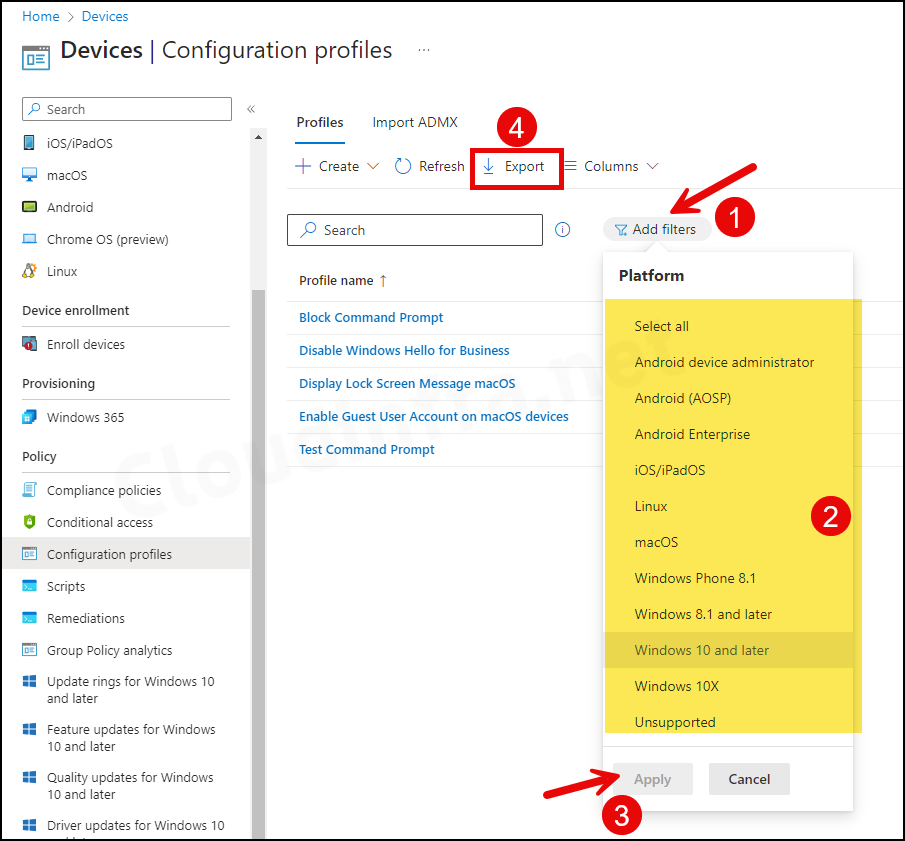Open the Create dropdown

(x=337, y=166)
